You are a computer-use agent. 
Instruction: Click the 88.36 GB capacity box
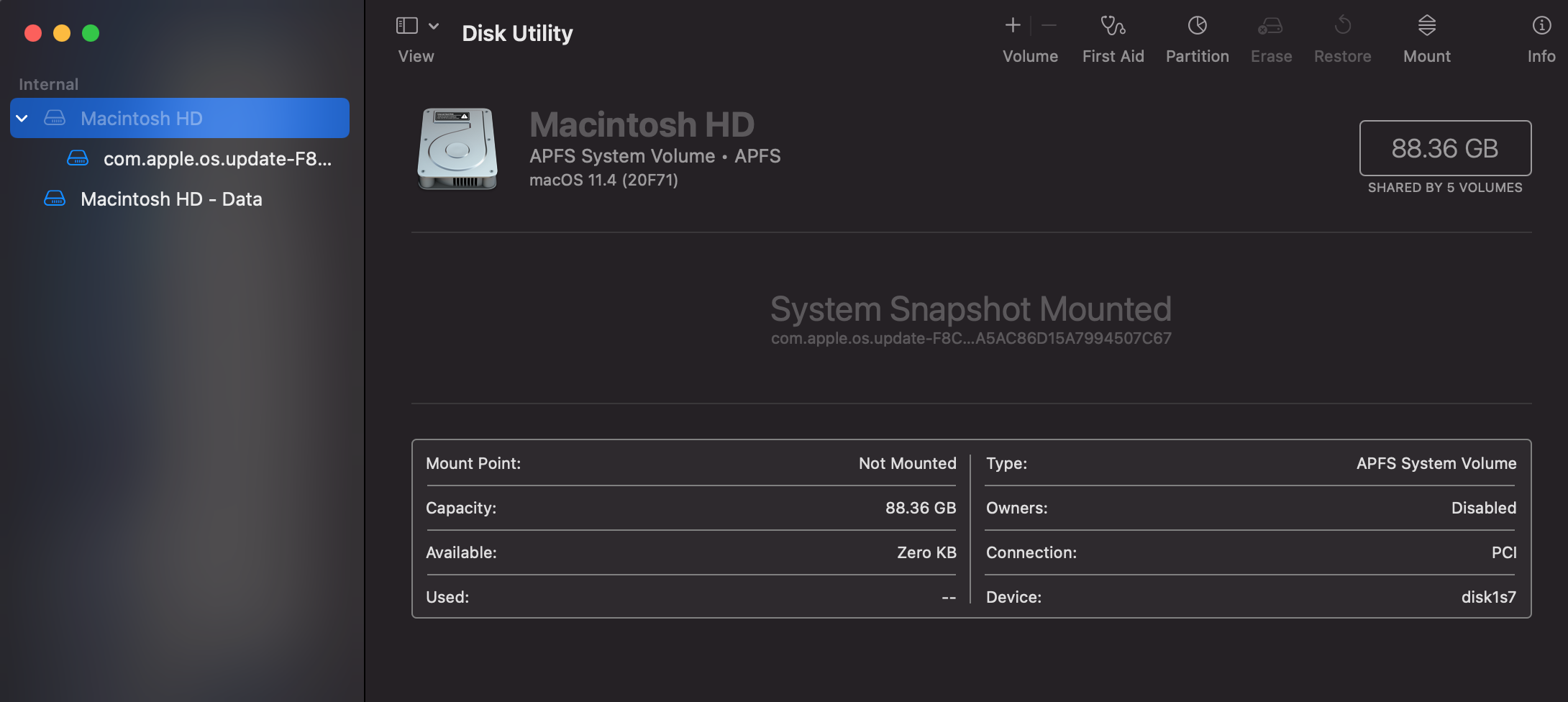[1445, 148]
